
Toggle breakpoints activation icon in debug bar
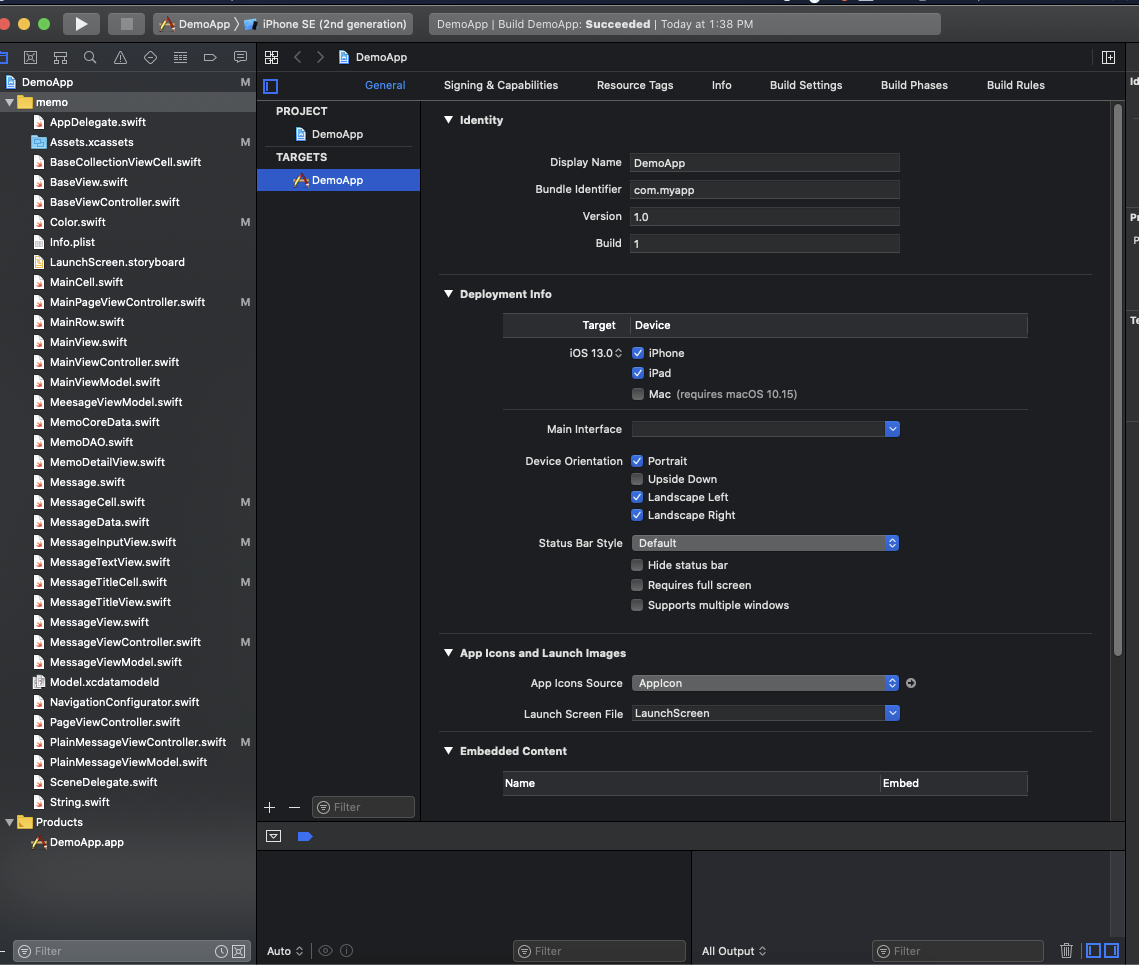pyautogui.click(x=305, y=836)
